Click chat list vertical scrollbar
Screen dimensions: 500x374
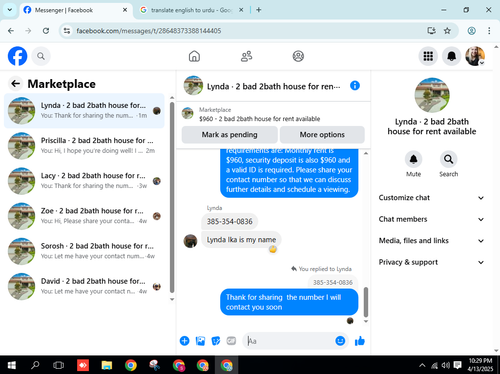pyautogui.click(x=172, y=197)
